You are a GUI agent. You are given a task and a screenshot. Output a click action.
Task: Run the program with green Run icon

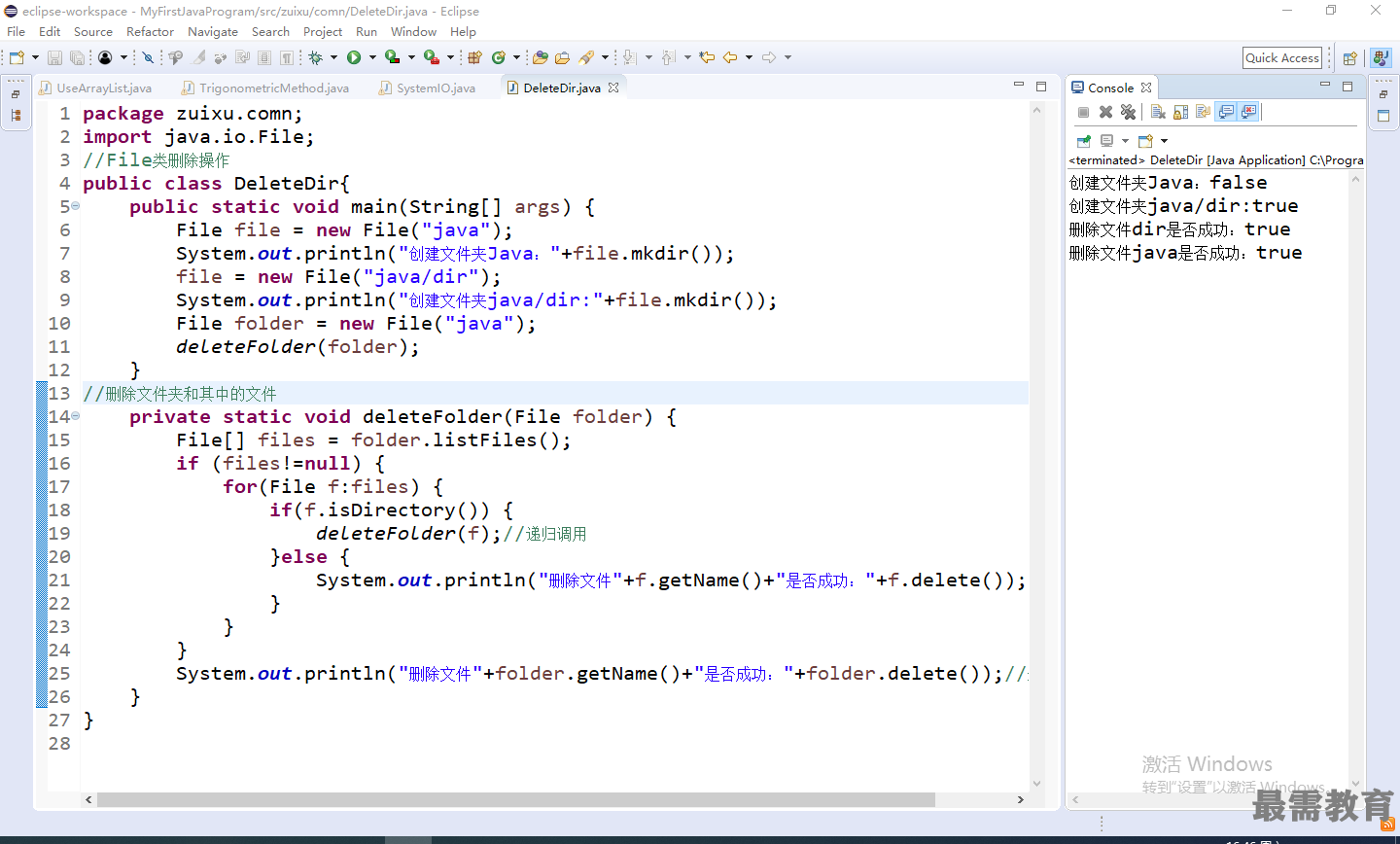coord(354,57)
